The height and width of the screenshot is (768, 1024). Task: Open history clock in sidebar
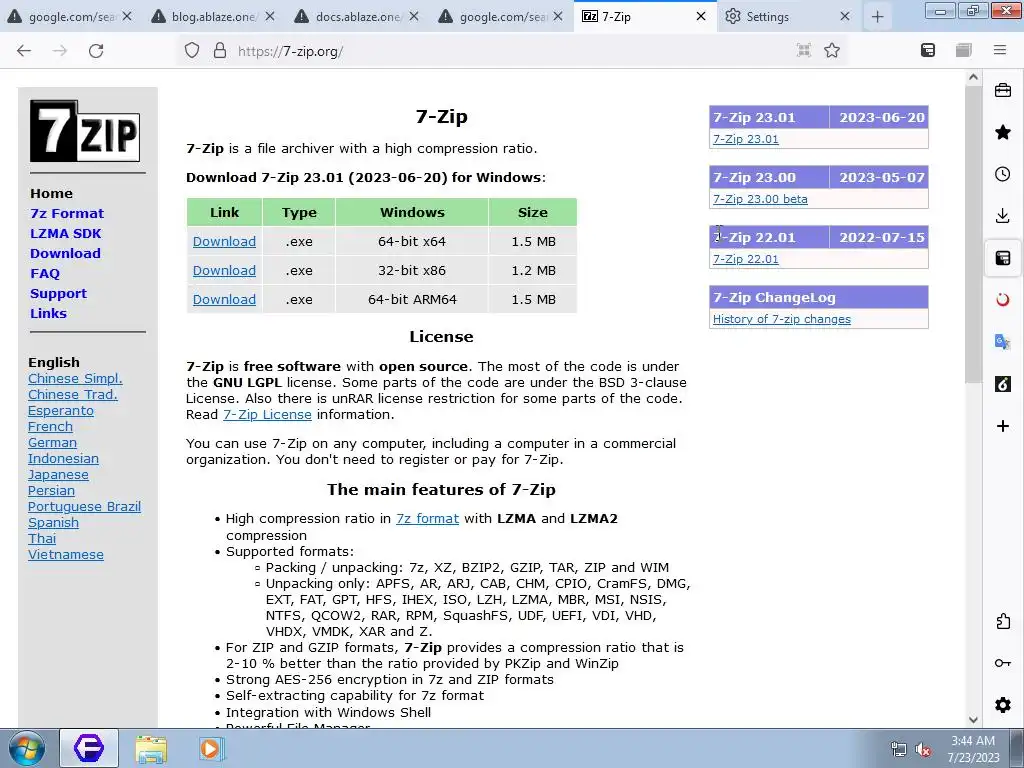(1002, 174)
